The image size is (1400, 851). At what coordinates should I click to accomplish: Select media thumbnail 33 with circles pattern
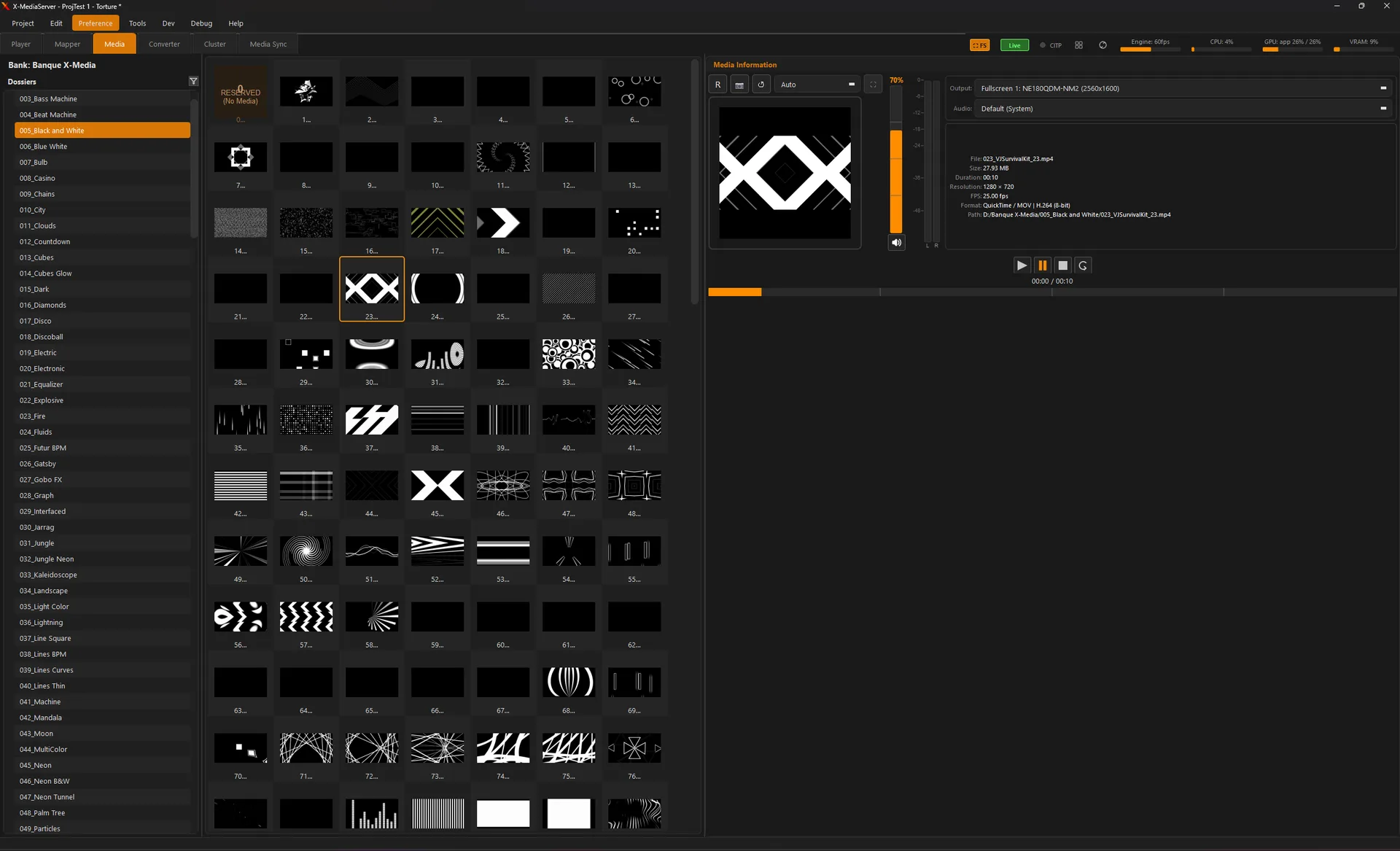569,354
